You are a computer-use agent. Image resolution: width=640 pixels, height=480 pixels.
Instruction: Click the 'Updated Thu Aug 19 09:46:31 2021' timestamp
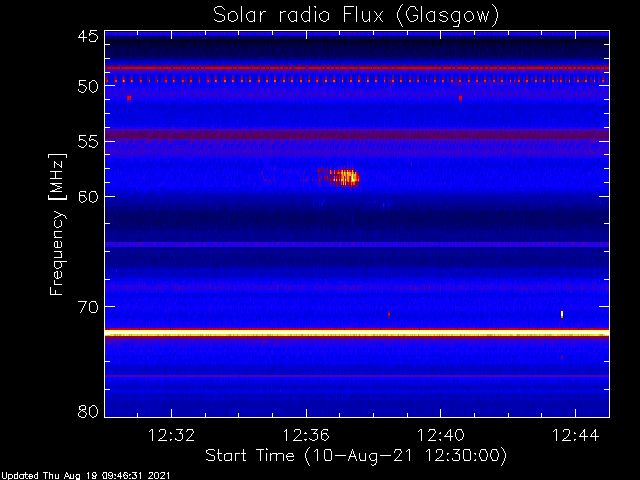pos(85,476)
